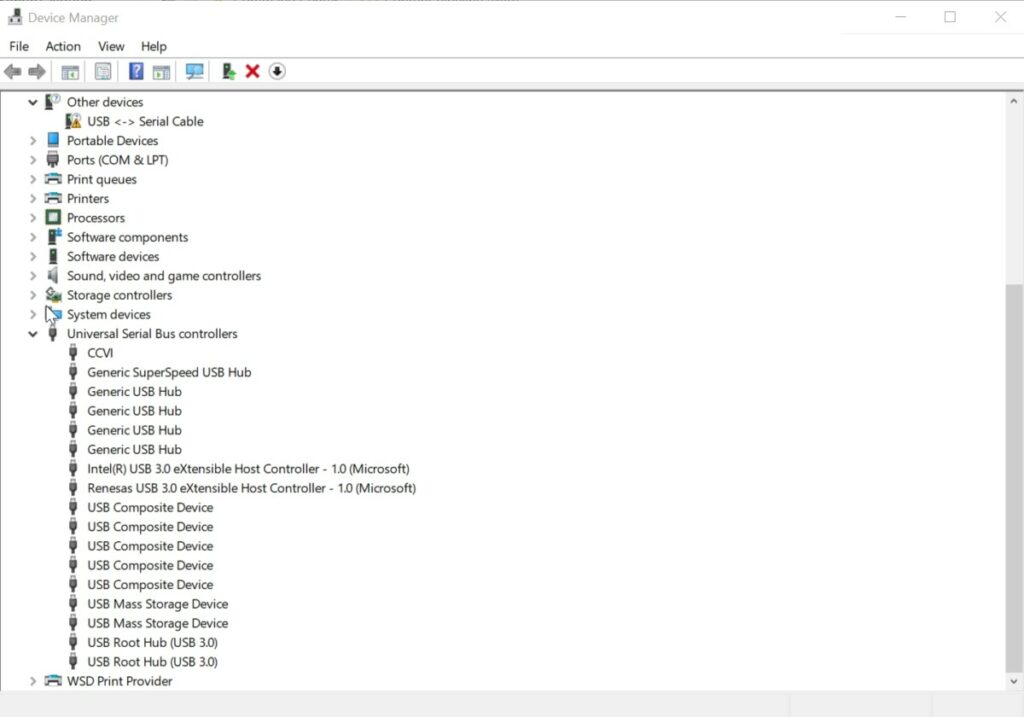Click the Update device driver toolbar icon
This screenshot has width=1024, height=717.
[x=228, y=71]
